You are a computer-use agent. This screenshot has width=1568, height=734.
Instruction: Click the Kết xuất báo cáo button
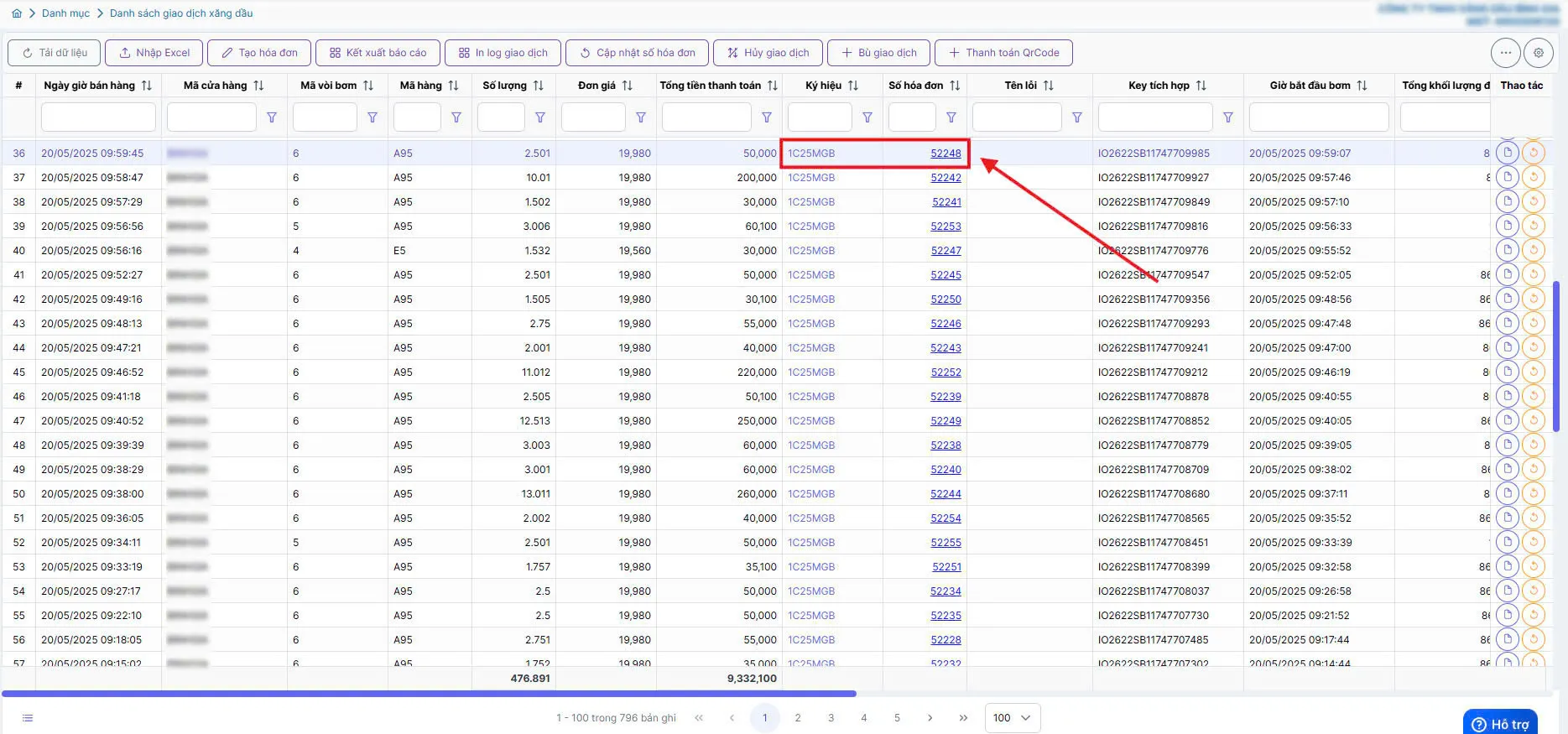click(x=377, y=53)
